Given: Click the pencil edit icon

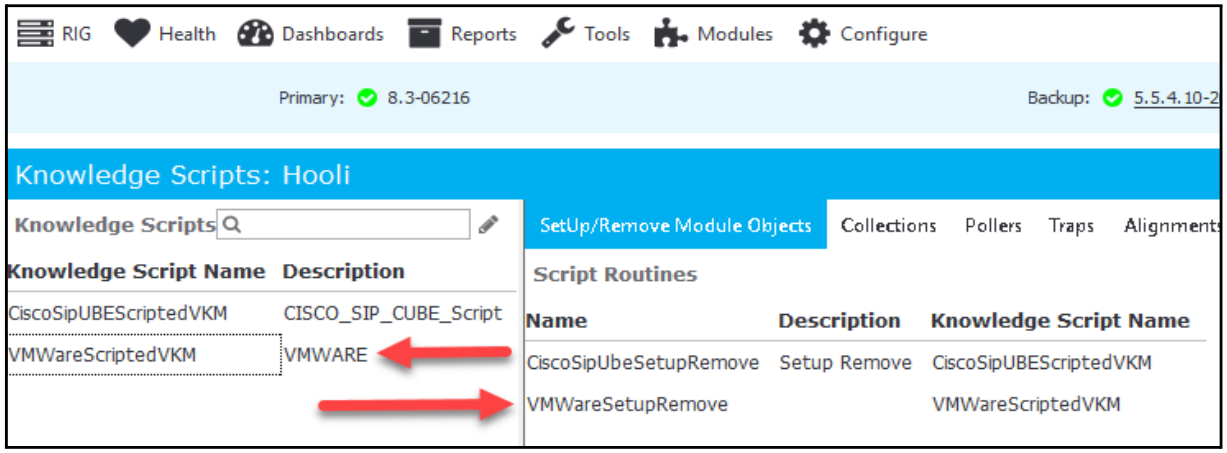Looking at the screenshot, I should (x=489, y=225).
